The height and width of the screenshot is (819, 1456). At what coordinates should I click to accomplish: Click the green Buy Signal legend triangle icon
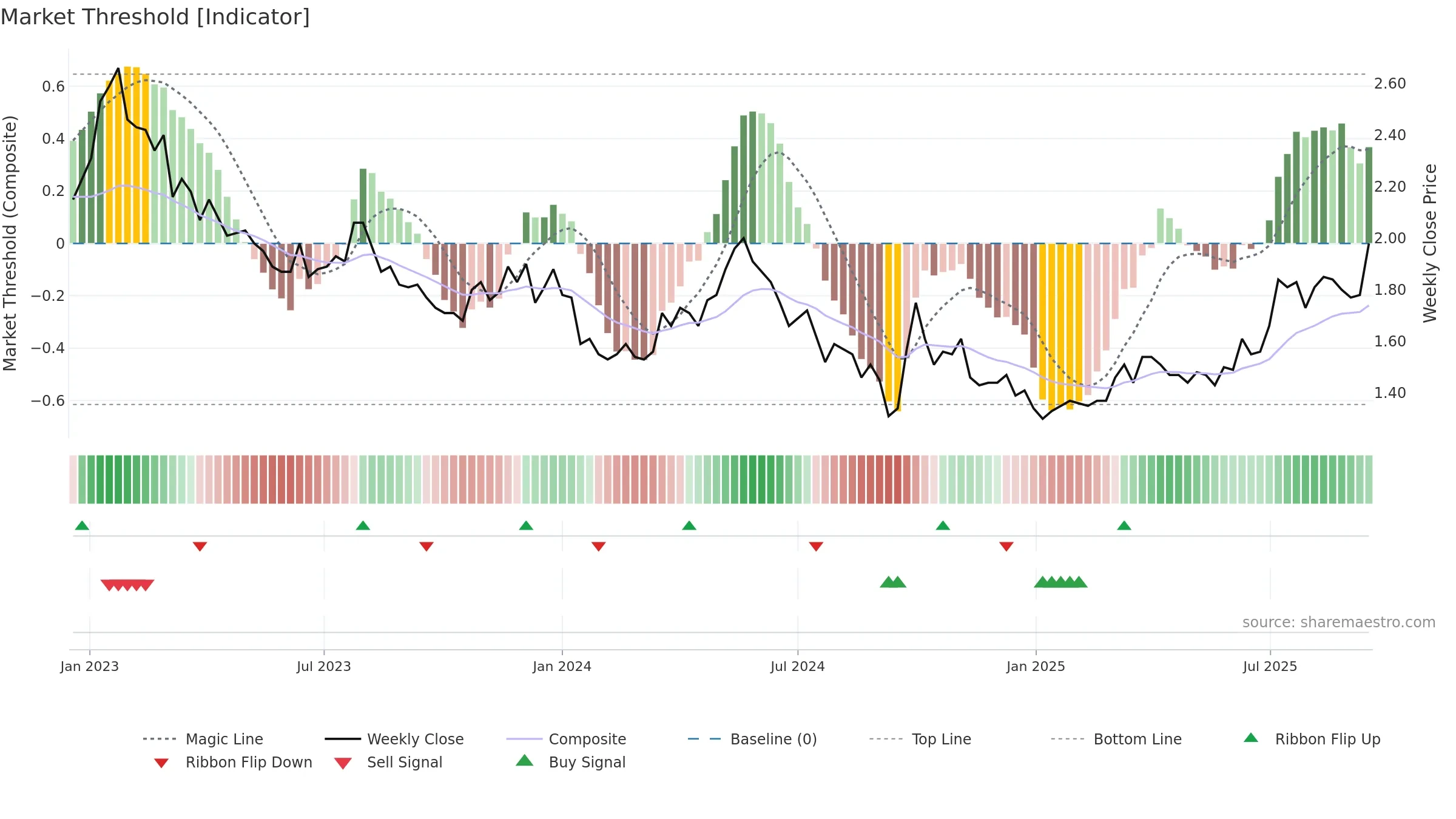pos(525,760)
